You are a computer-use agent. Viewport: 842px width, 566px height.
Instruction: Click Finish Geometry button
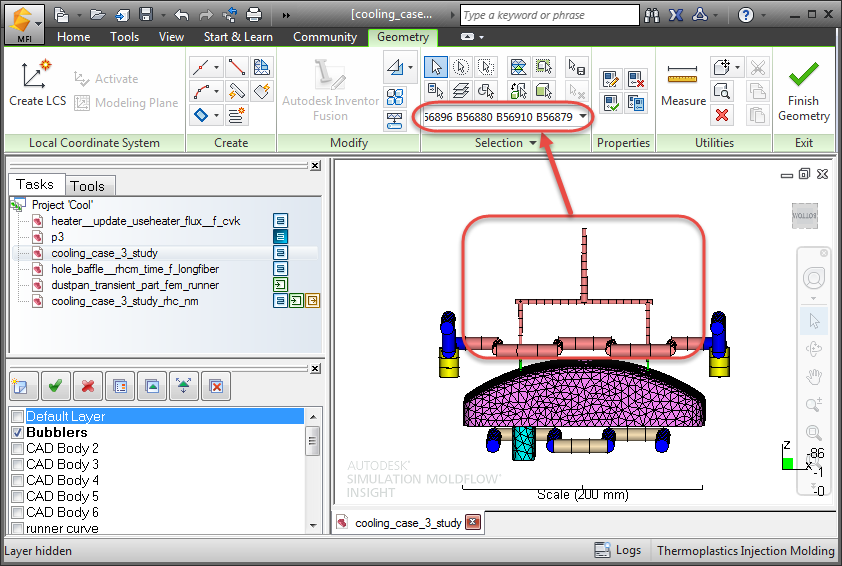(803, 92)
